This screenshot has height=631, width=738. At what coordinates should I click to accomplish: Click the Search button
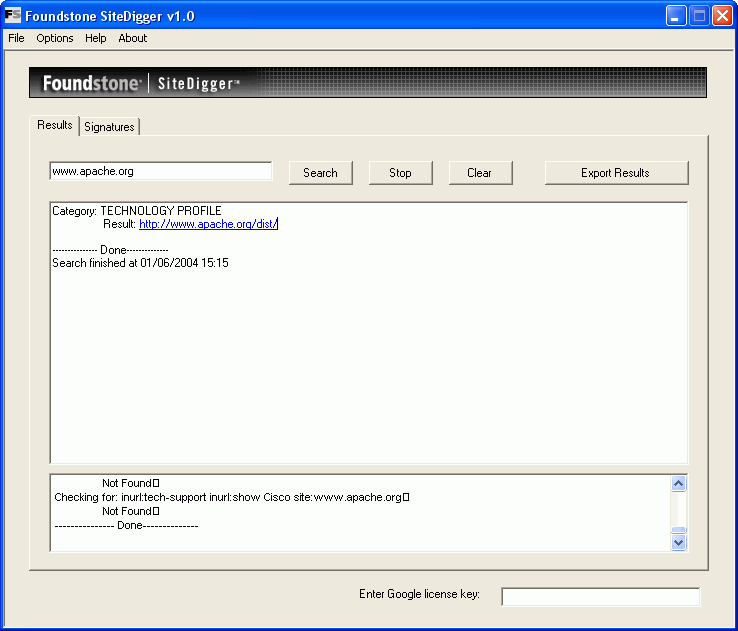coord(321,173)
